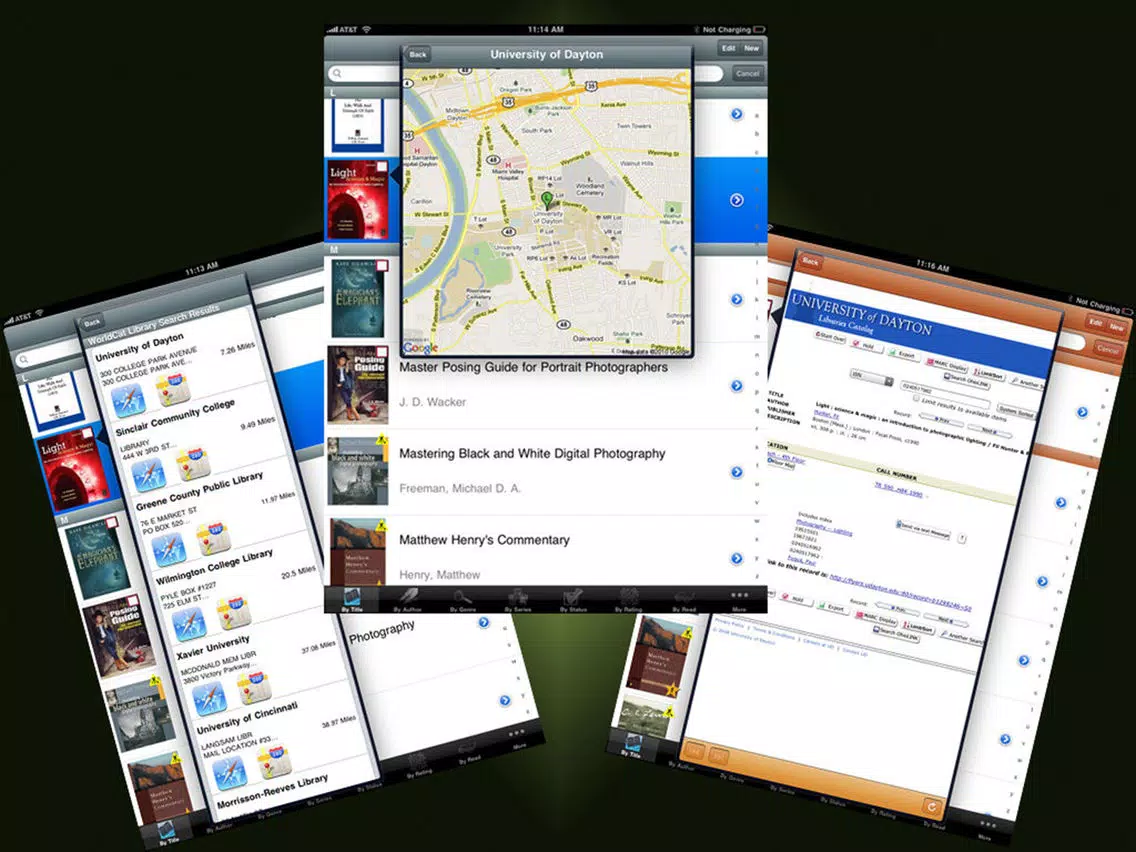Viewport: 1136px width, 852px height.
Task: Open Safari icon under University of Dayton
Action: (128, 400)
